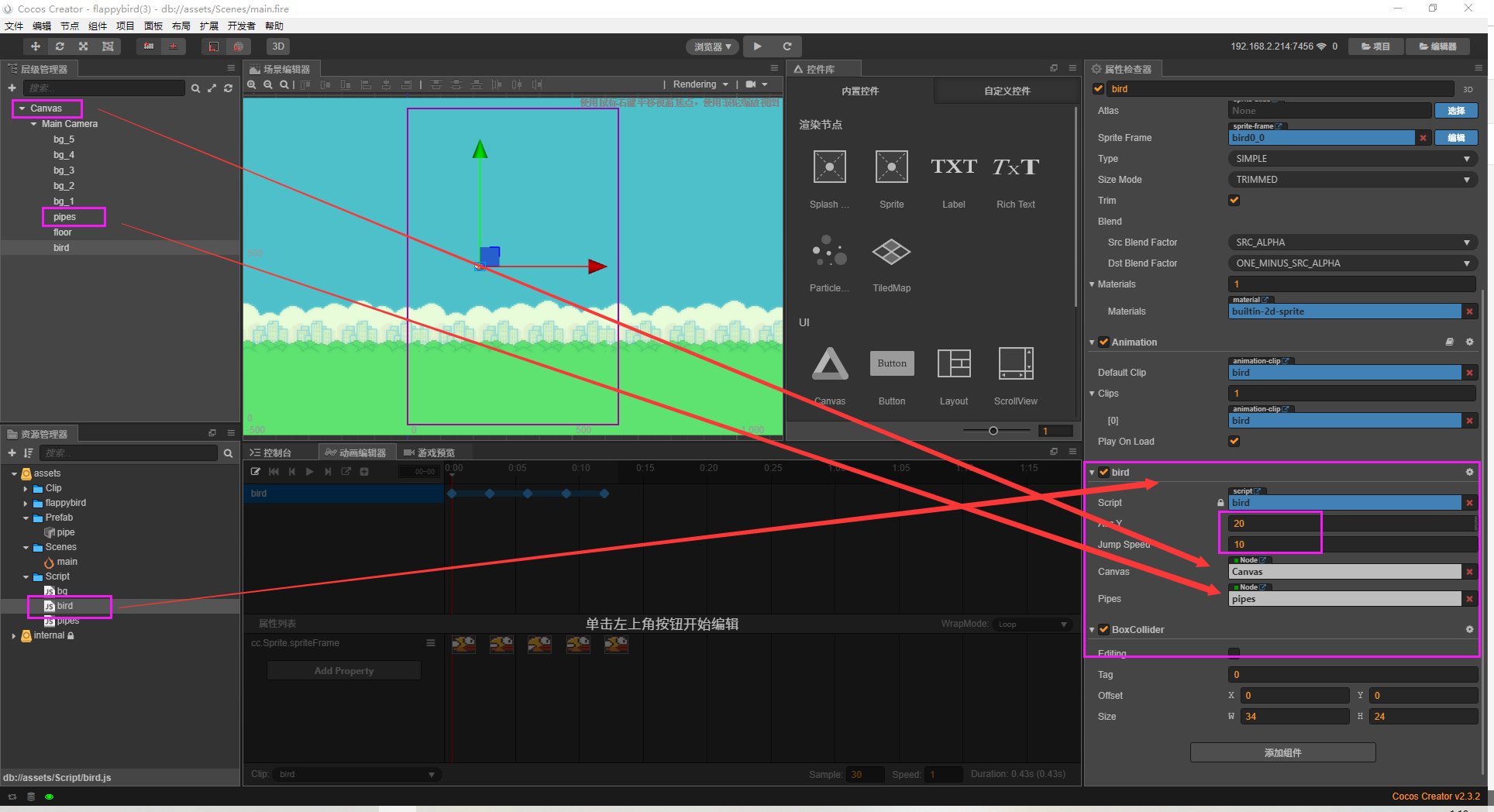
Task: Jump to first animation frame
Action: click(274, 472)
